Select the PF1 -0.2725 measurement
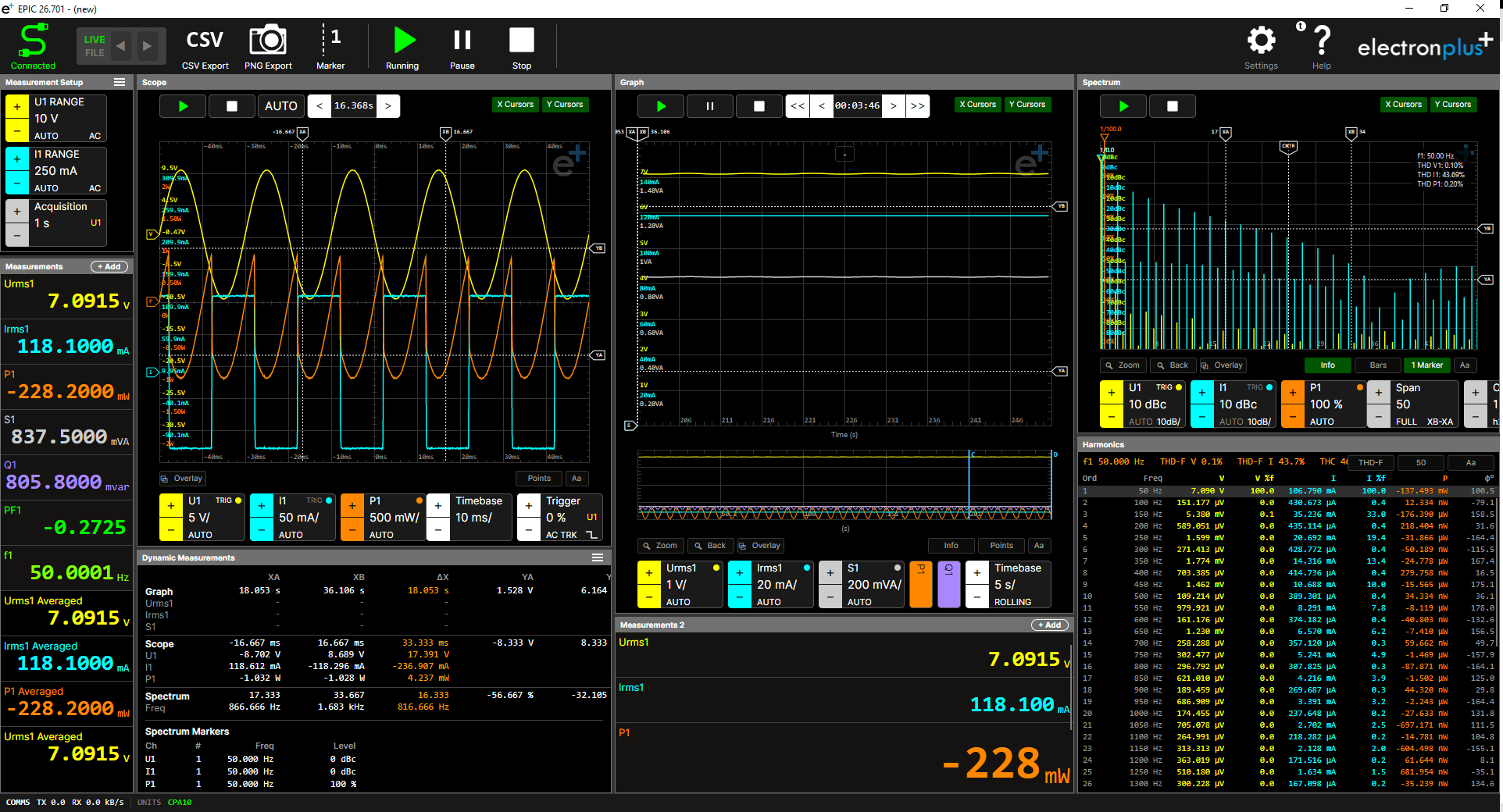 tap(66, 522)
